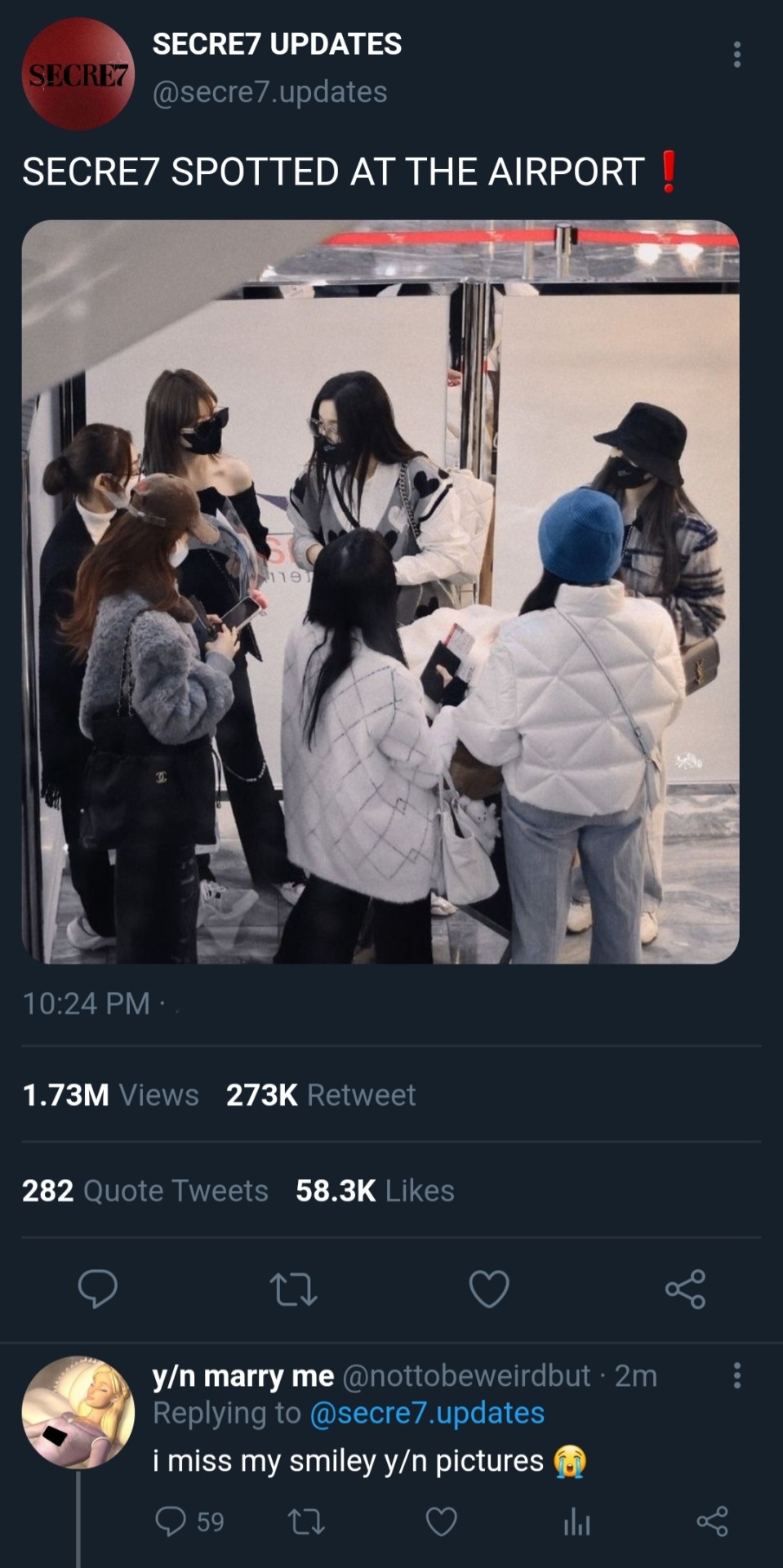Open the airport photo in full view
Screen dimensions: 783x1568
(x=380, y=591)
